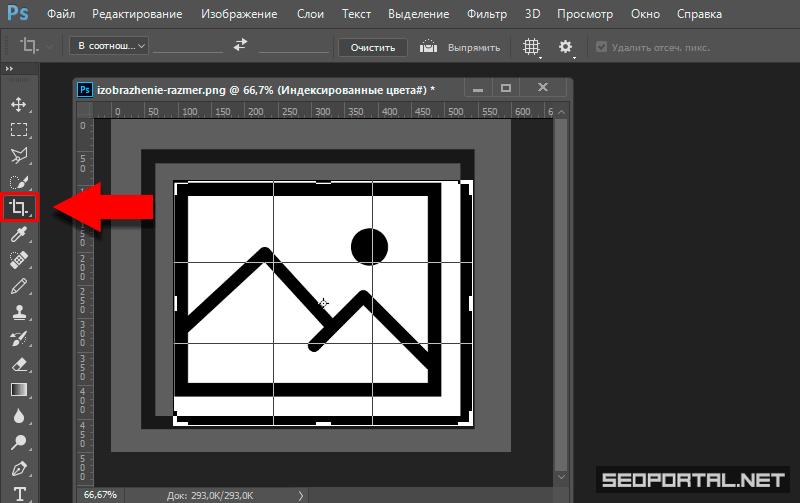Select the Healing Brush tool

click(x=19, y=260)
